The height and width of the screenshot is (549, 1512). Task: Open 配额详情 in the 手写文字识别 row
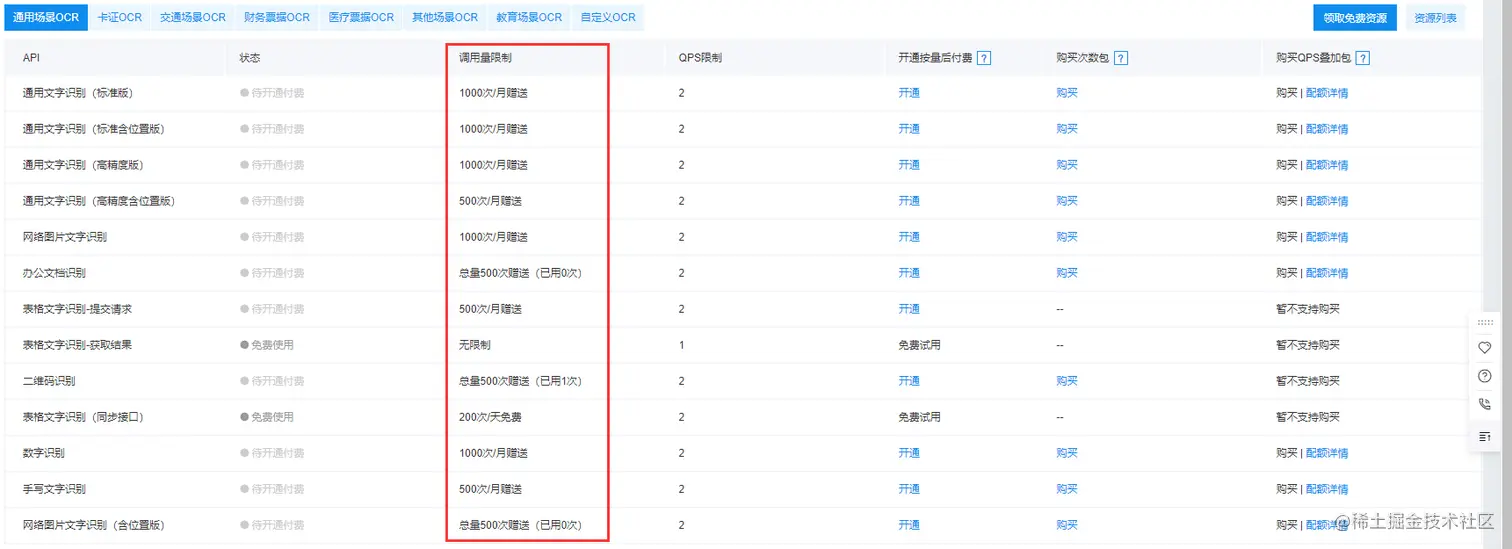pyautogui.click(x=1327, y=489)
